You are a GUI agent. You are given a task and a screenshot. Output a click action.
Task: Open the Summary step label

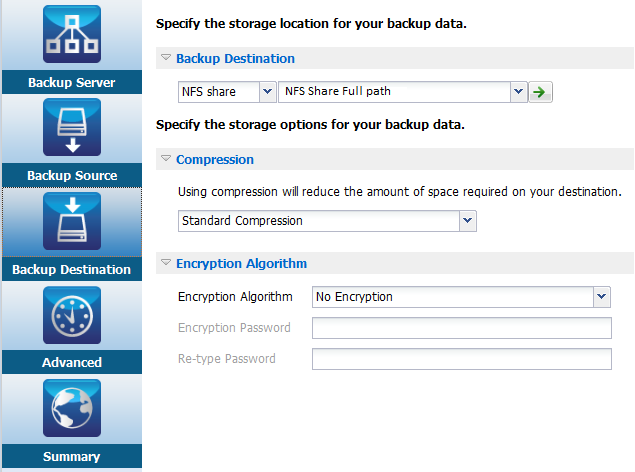click(71, 456)
